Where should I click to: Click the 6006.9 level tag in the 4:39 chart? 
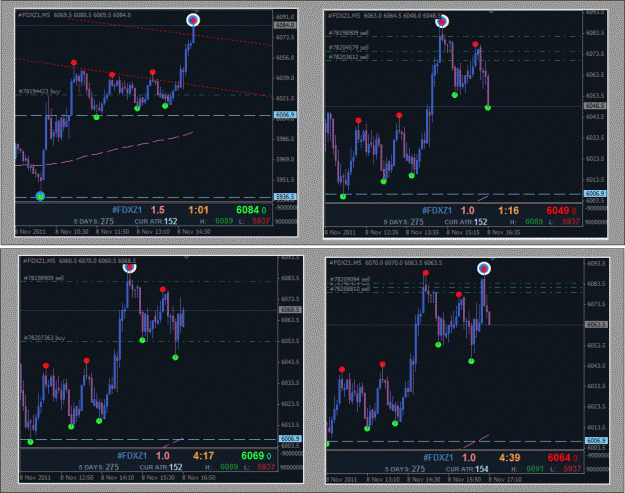(596, 440)
